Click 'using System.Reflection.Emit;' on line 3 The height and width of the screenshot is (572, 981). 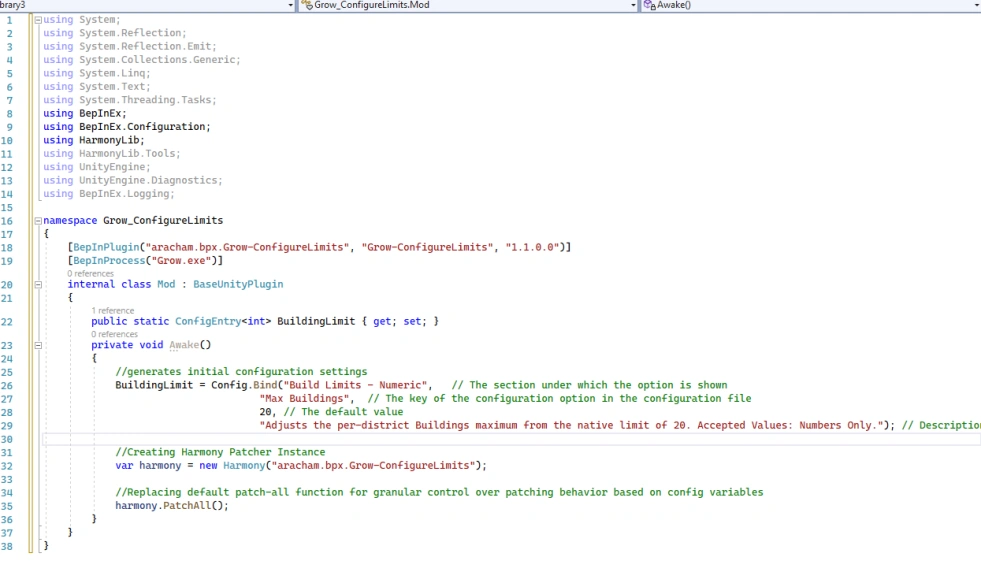130,46
